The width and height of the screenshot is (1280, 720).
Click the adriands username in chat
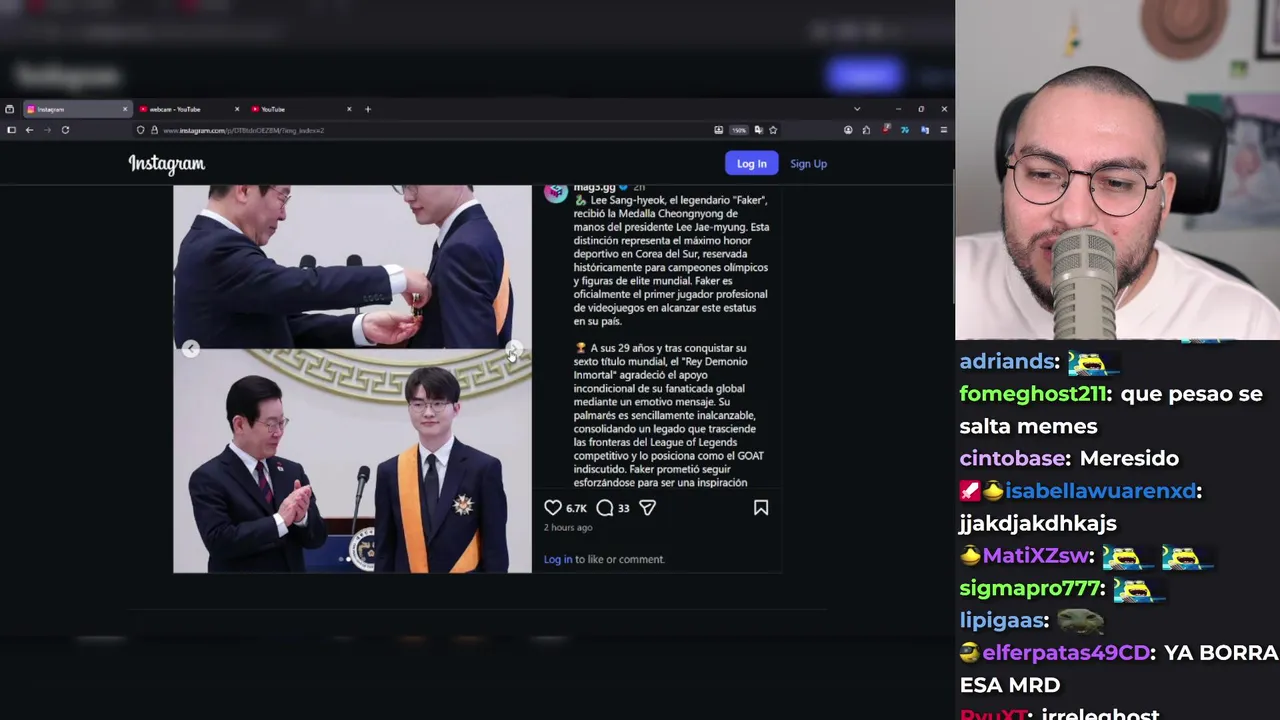[1008, 361]
